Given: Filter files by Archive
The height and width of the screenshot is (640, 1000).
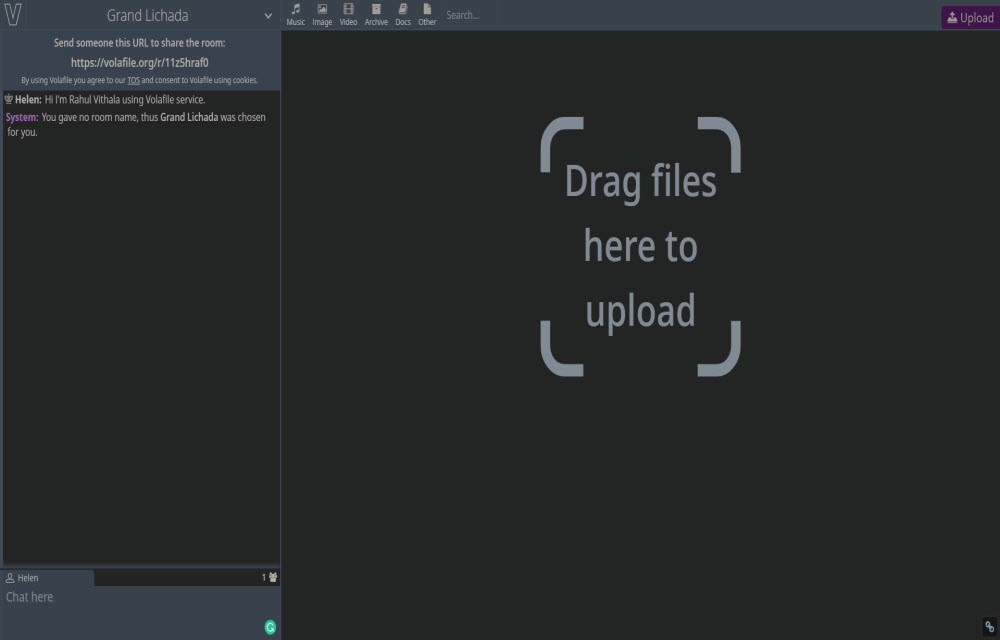Looking at the screenshot, I should click(376, 15).
